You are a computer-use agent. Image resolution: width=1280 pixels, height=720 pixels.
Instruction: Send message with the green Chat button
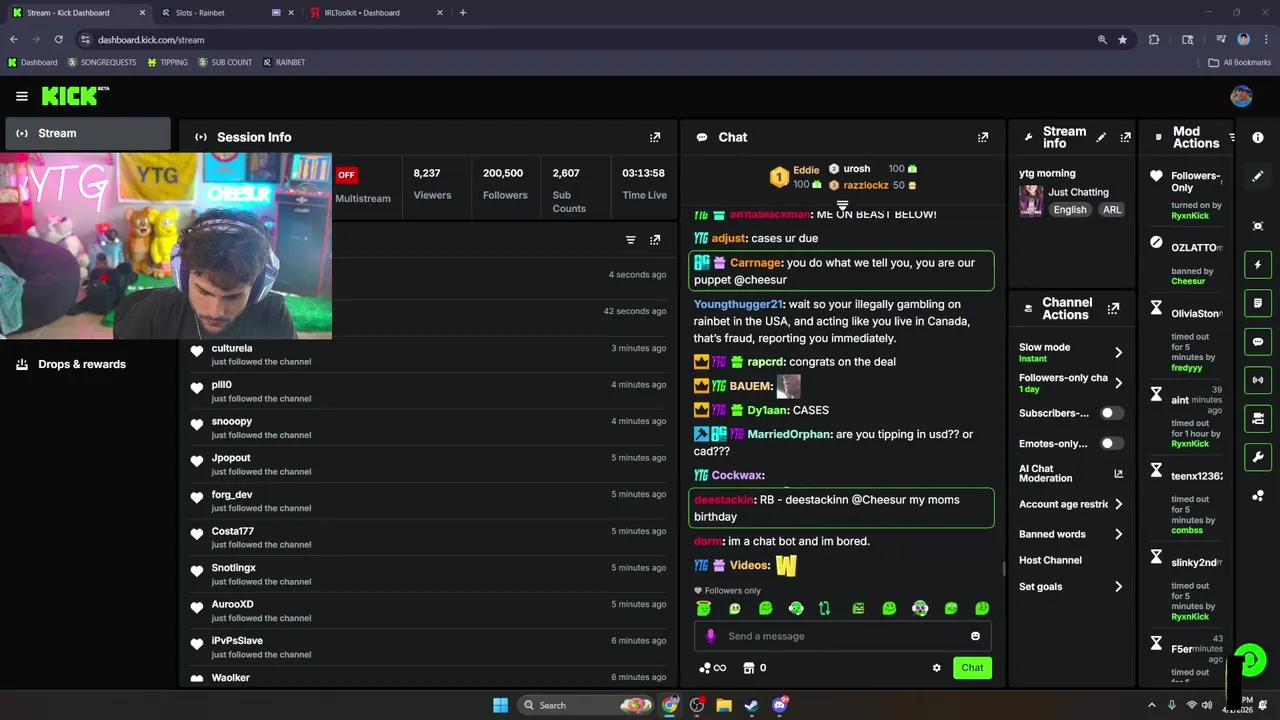(972, 668)
